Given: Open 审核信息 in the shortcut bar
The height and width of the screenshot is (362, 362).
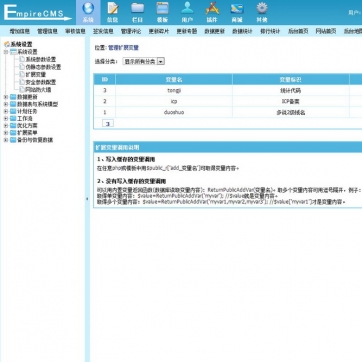Looking at the screenshot, I should coord(75,31).
